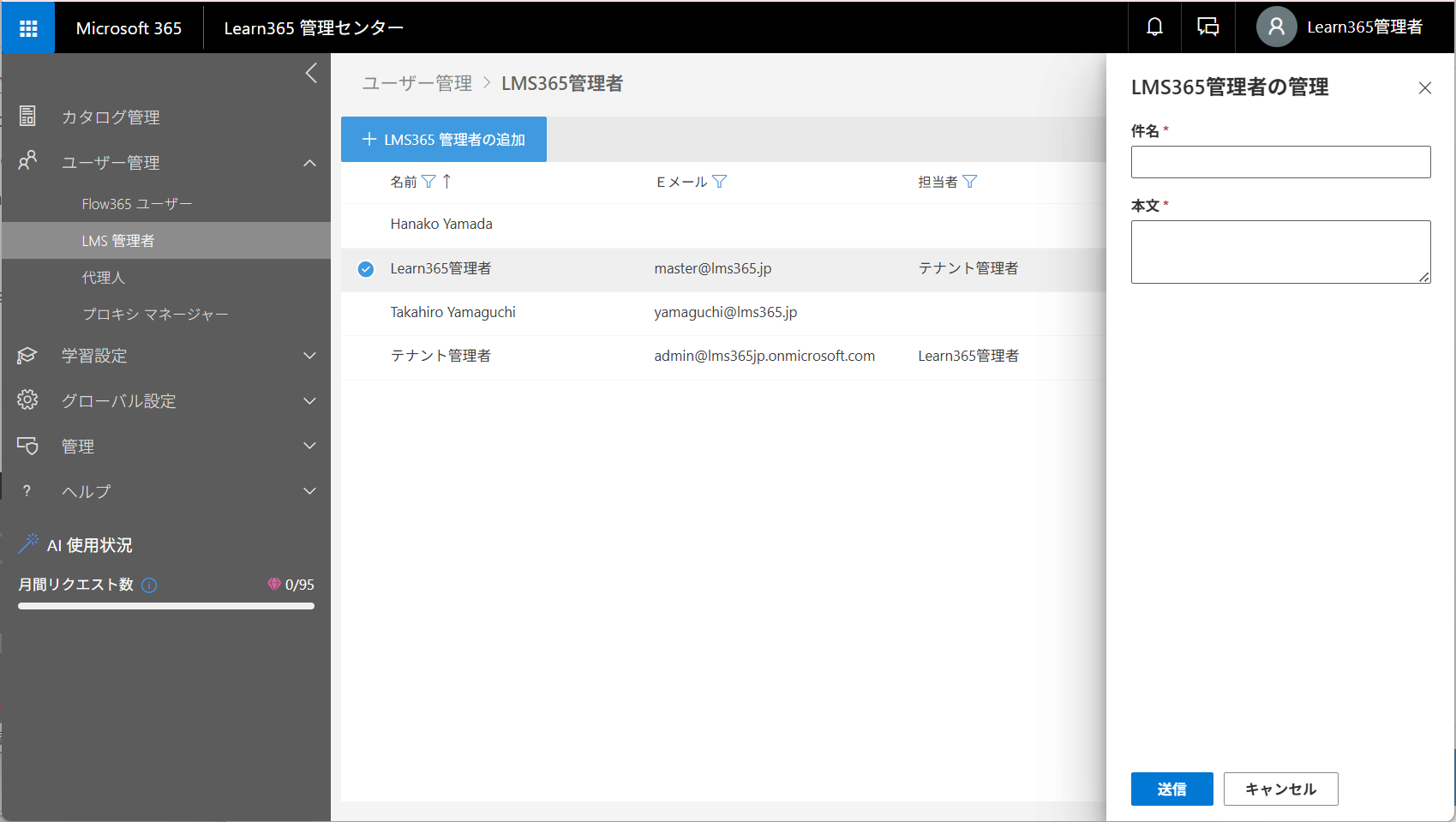Click the global settings gear icon
The image size is (1456, 822).
click(x=27, y=399)
